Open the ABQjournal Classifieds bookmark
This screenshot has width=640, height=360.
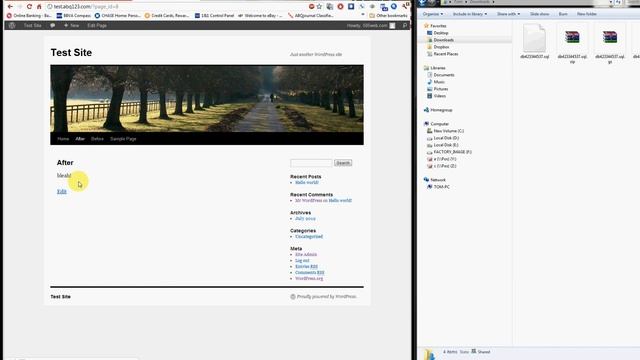[x=311, y=16]
